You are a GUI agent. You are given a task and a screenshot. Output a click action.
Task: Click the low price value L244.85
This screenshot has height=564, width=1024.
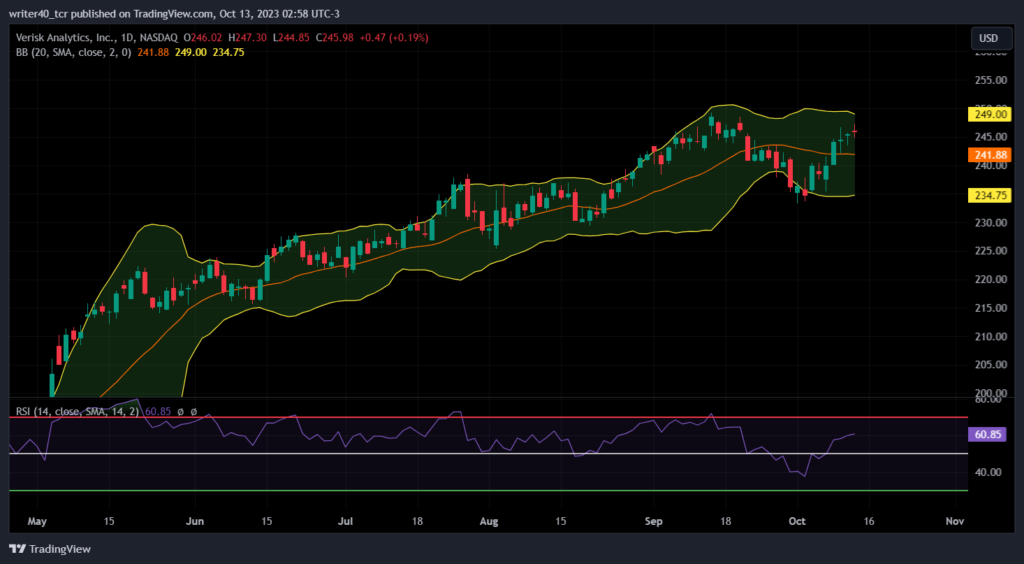coord(291,38)
